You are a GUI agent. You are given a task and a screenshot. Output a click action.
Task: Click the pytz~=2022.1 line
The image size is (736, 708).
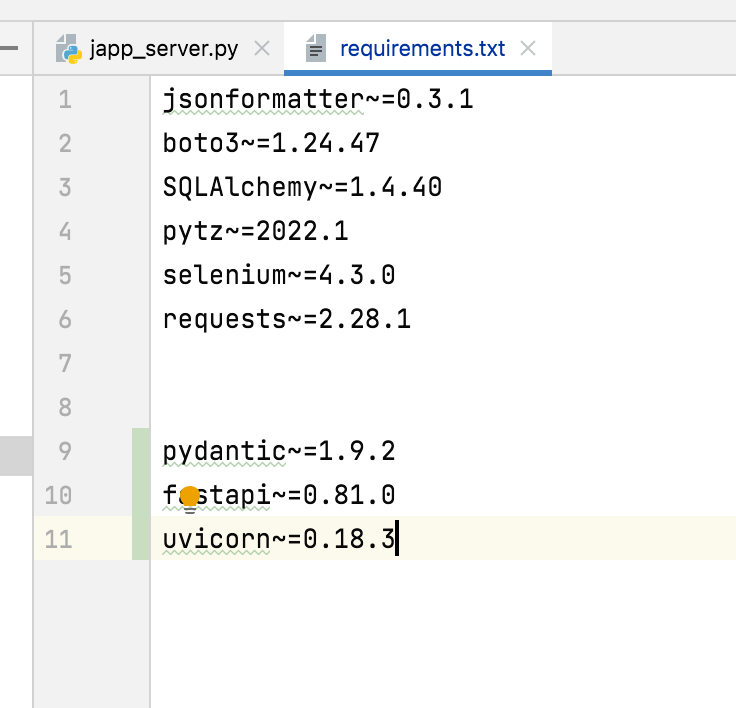[255, 231]
